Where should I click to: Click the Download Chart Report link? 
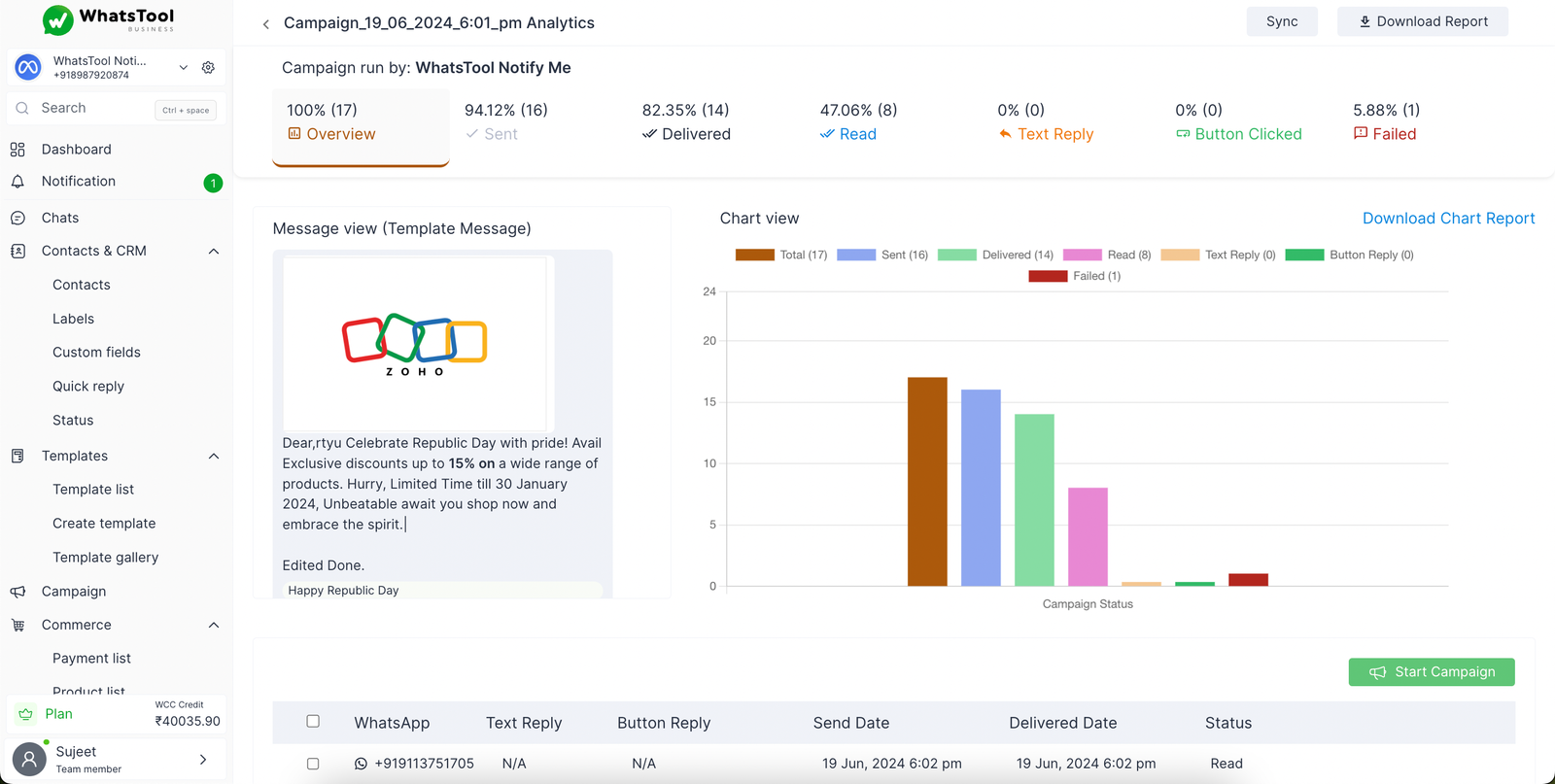tap(1448, 219)
